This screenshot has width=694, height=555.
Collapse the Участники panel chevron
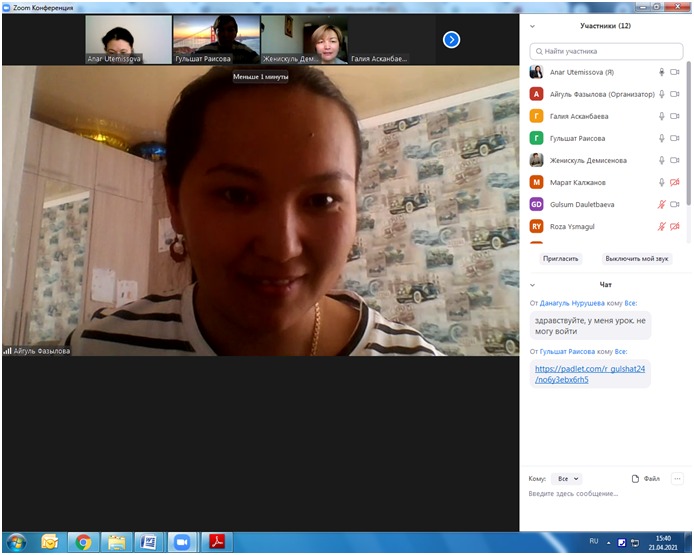(532, 26)
